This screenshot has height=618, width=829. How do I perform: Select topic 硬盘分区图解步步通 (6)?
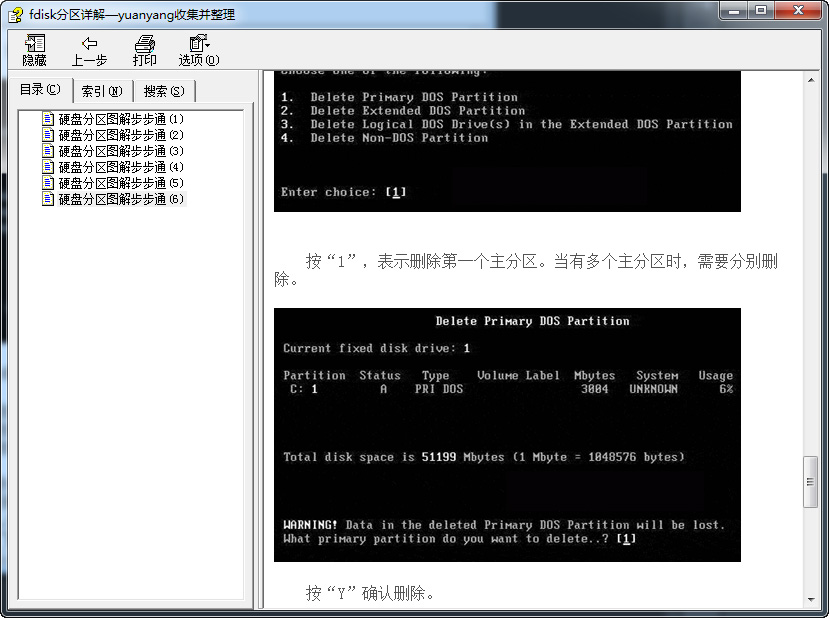pyautogui.click(x=121, y=199)
